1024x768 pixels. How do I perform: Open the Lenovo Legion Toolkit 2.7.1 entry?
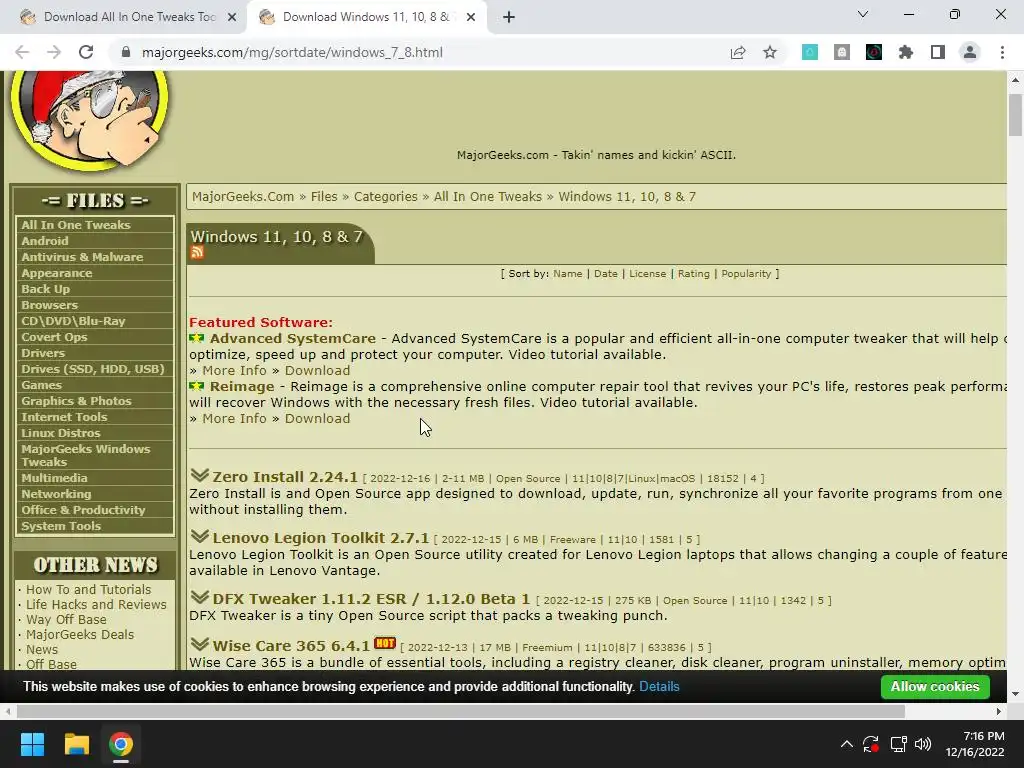[x=321, y=537]
